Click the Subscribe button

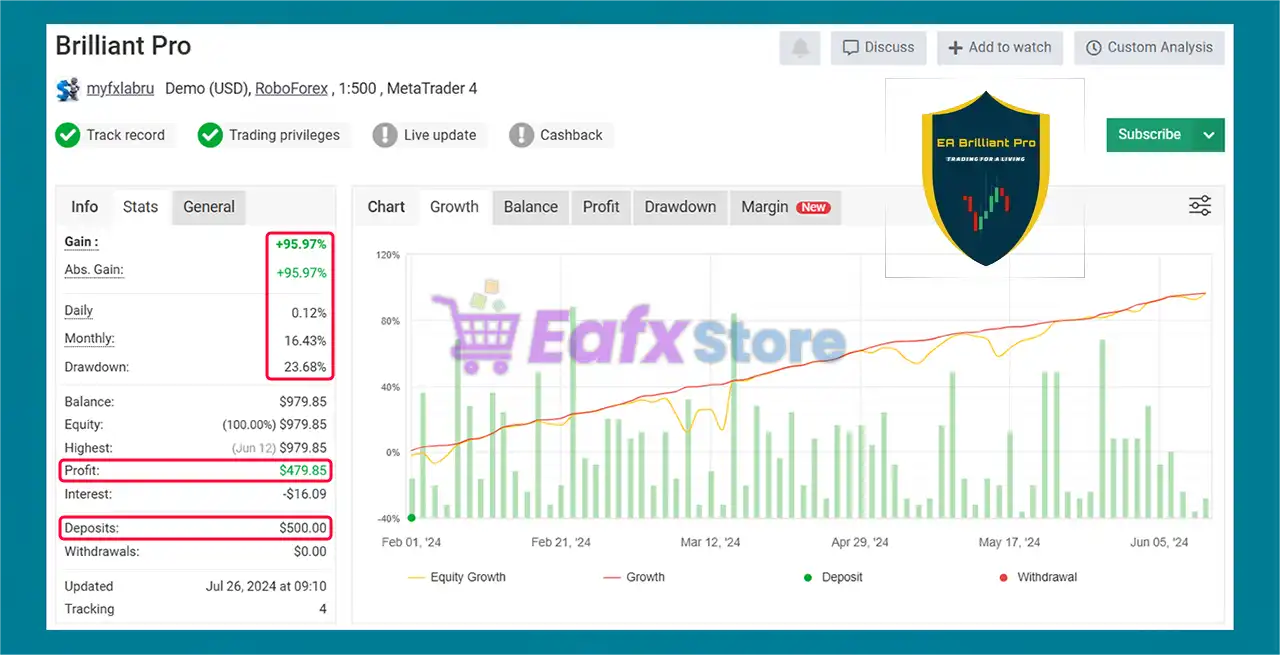(x=1150, y=135)
